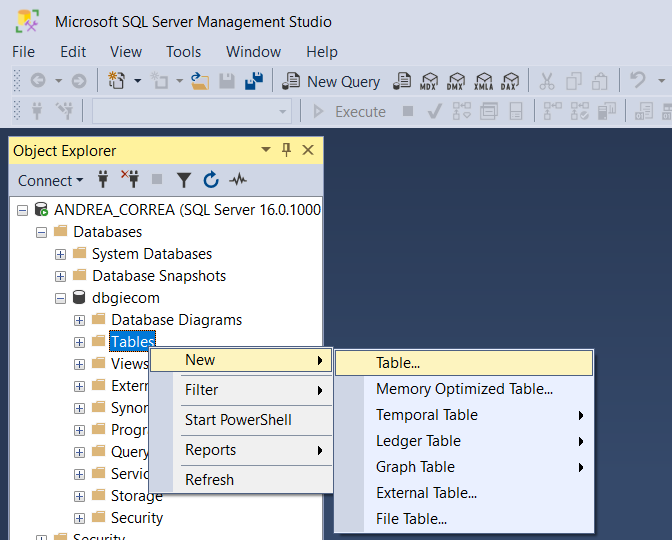Open an XMLA query
Screen dimensions: 672x540
pos(483,81)
